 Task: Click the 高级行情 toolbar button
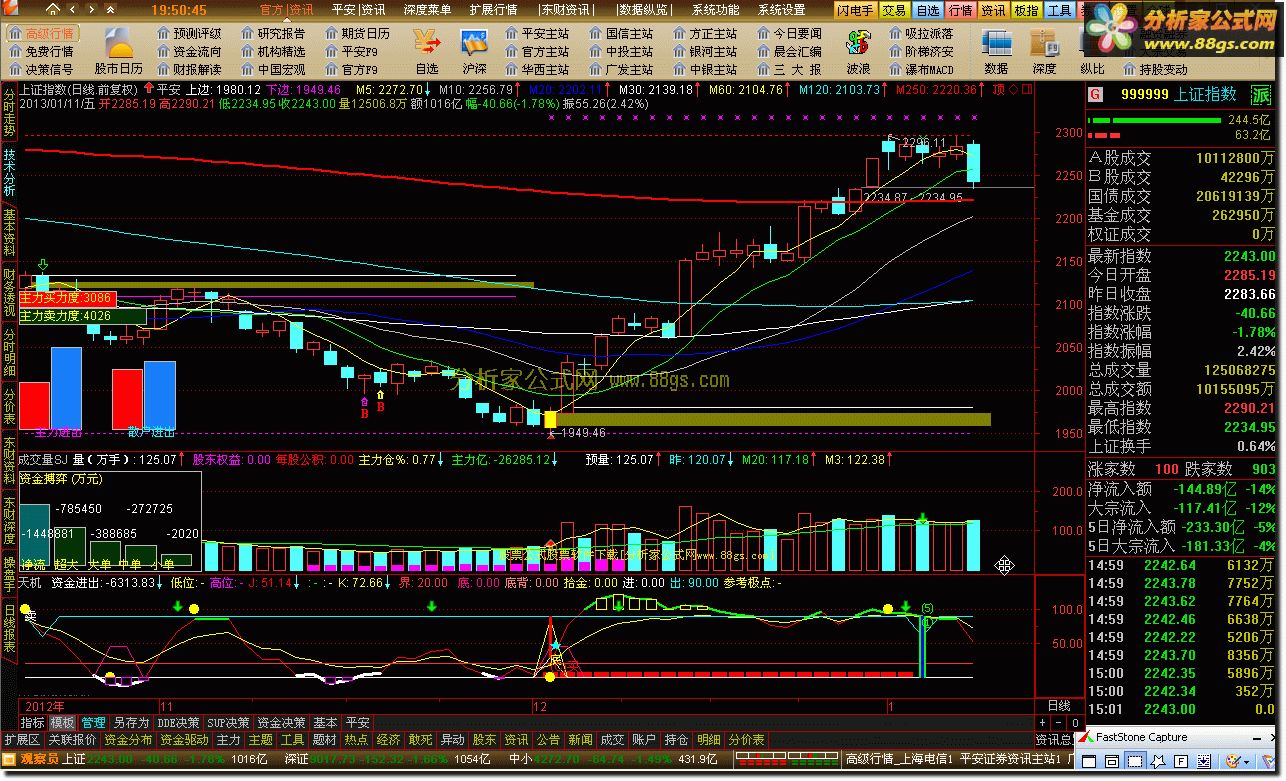(x=41, y=33)
